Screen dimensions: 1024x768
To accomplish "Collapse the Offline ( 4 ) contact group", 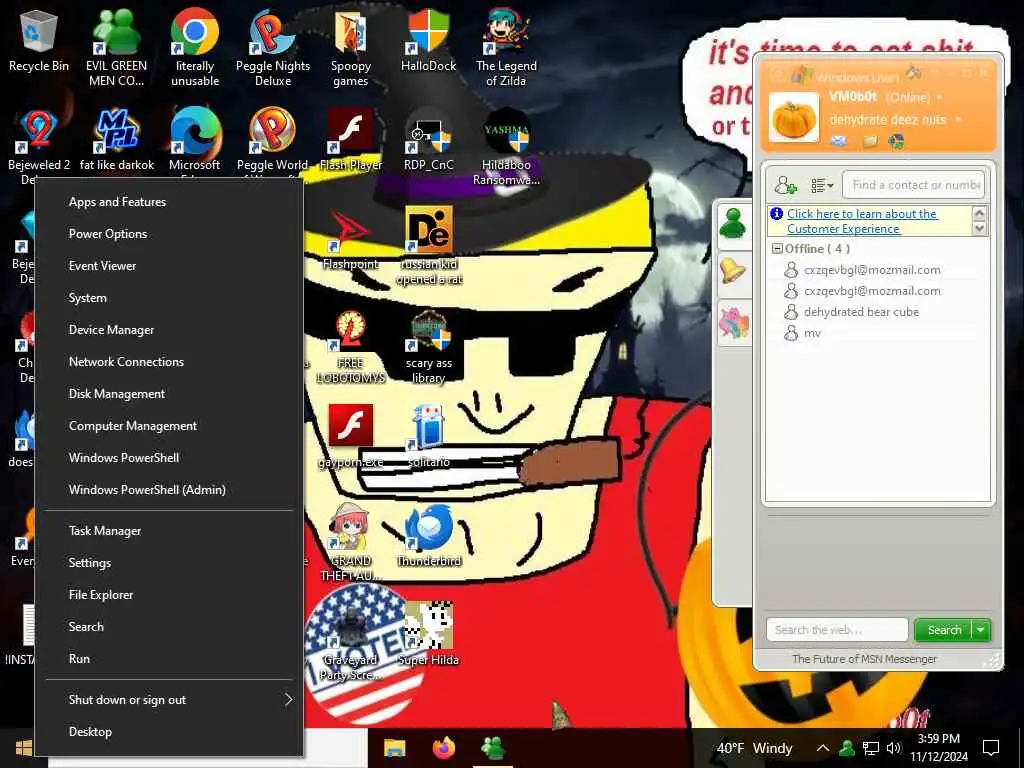I will [x=777, y=249].
